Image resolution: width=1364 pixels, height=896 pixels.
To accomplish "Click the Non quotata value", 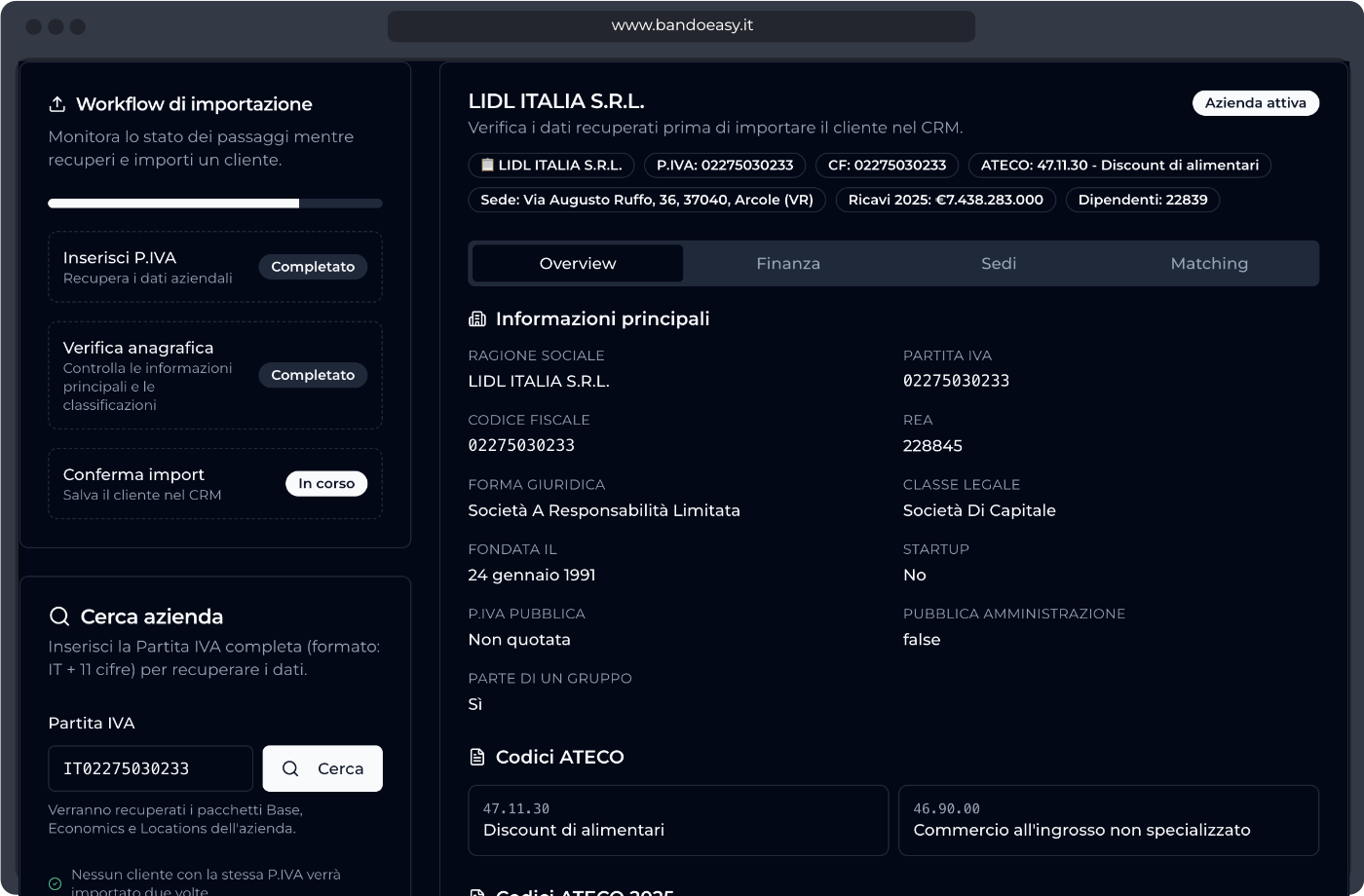I will 519,640.
